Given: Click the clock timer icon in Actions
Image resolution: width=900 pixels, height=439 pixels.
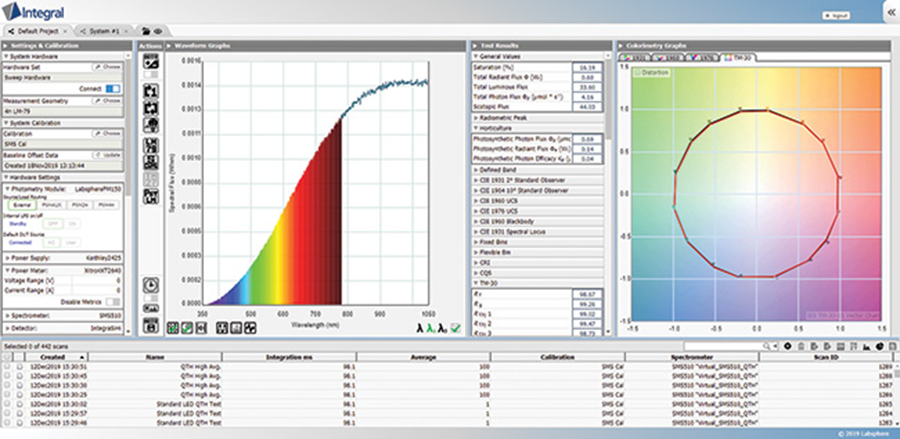Looking at the screenshot, I should coord(151,285).
